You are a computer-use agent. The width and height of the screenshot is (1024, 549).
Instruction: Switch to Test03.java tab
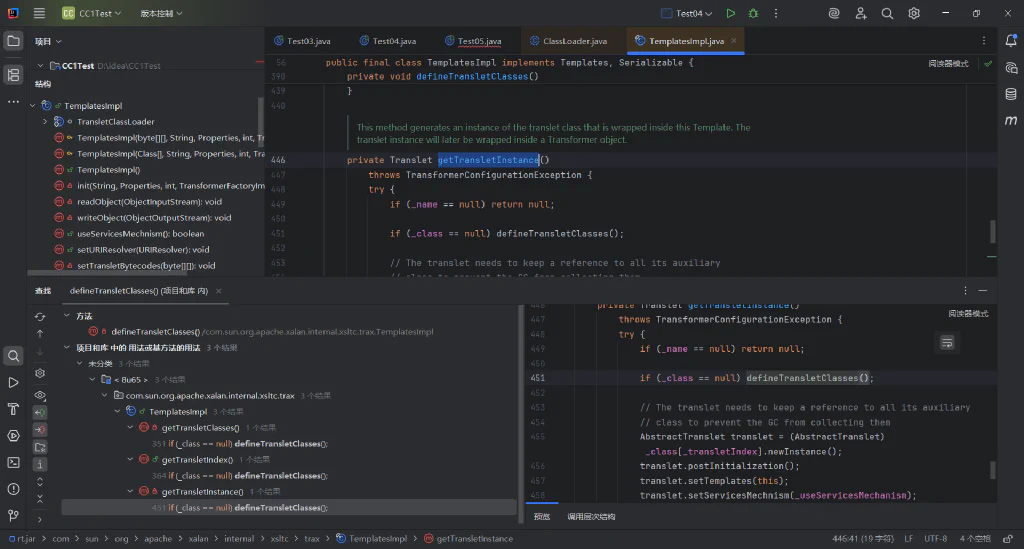coord(302,40)
